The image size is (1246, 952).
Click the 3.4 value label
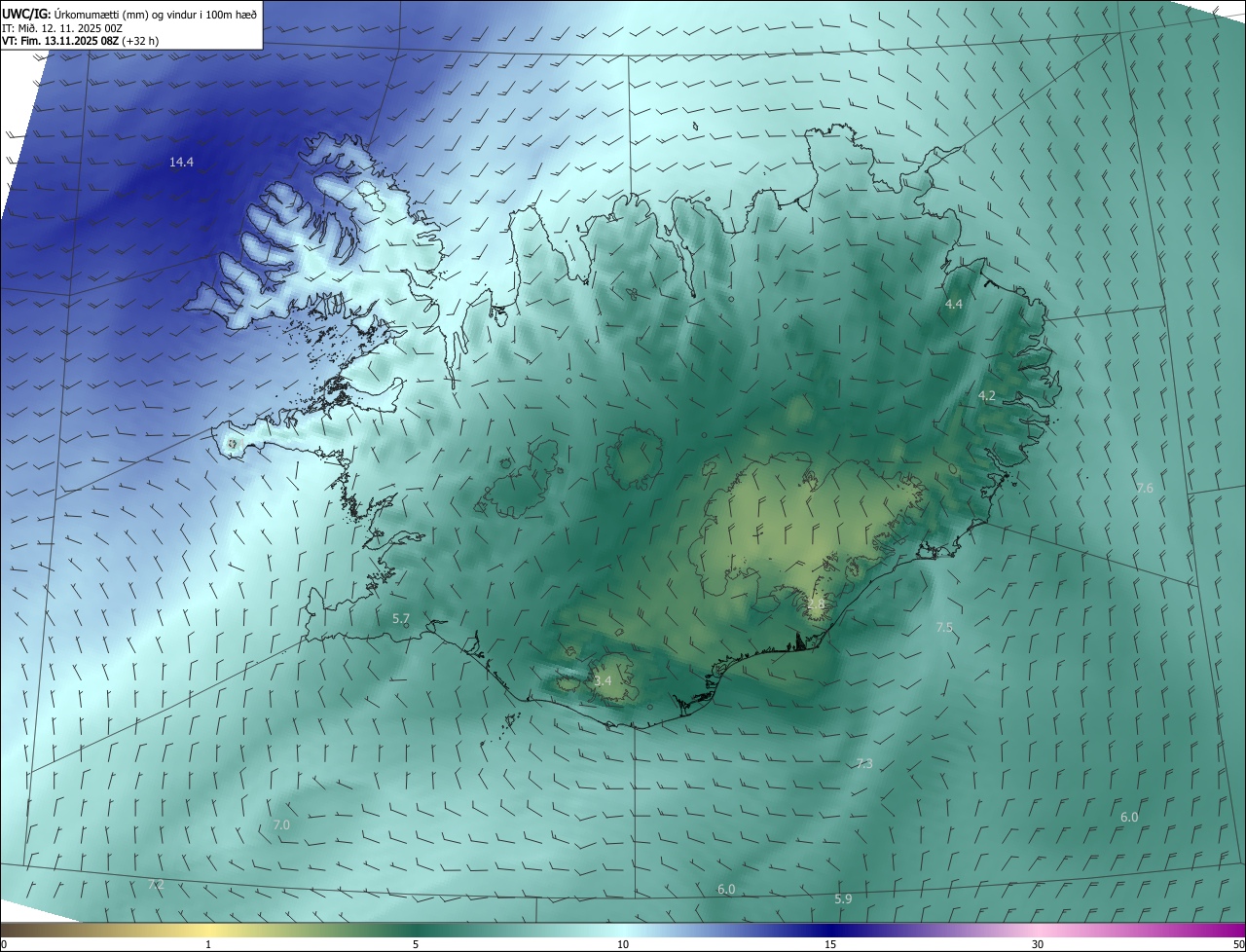[603, 681]
